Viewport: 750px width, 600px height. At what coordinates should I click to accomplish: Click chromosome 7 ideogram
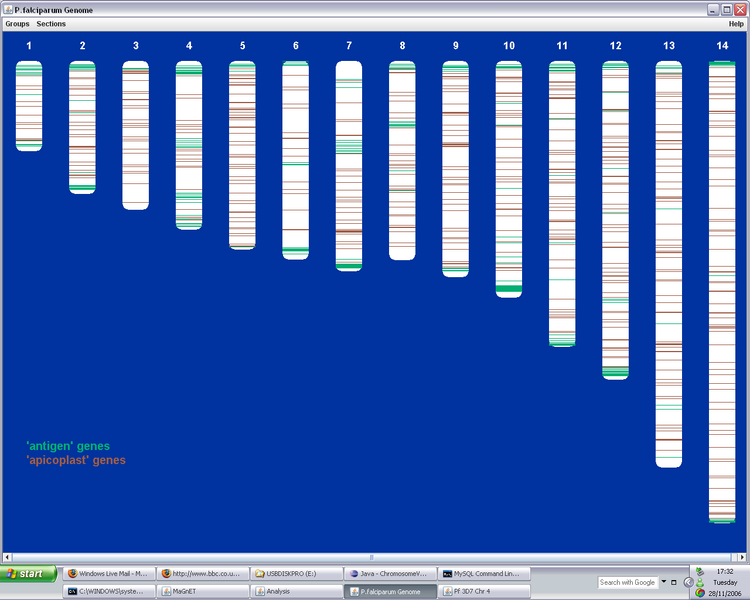tap(349, 165)
